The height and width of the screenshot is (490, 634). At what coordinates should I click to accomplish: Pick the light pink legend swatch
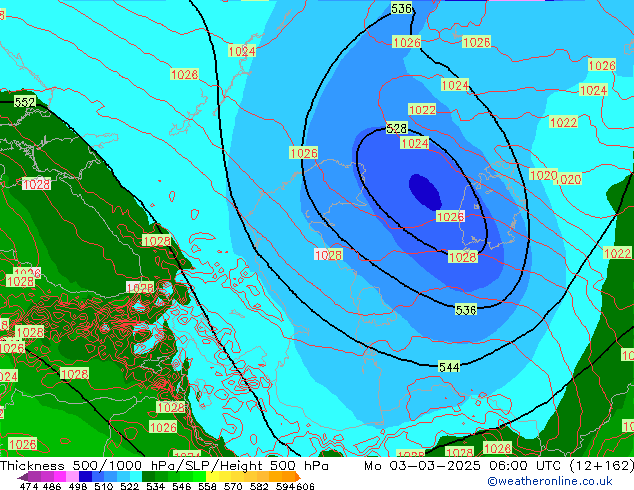[72, 476]
